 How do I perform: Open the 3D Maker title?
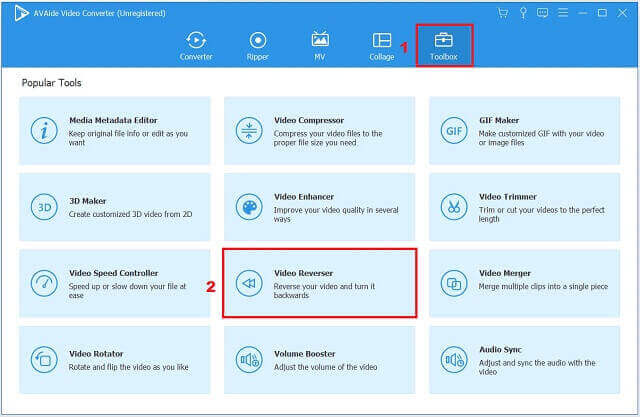pos(87,201)
